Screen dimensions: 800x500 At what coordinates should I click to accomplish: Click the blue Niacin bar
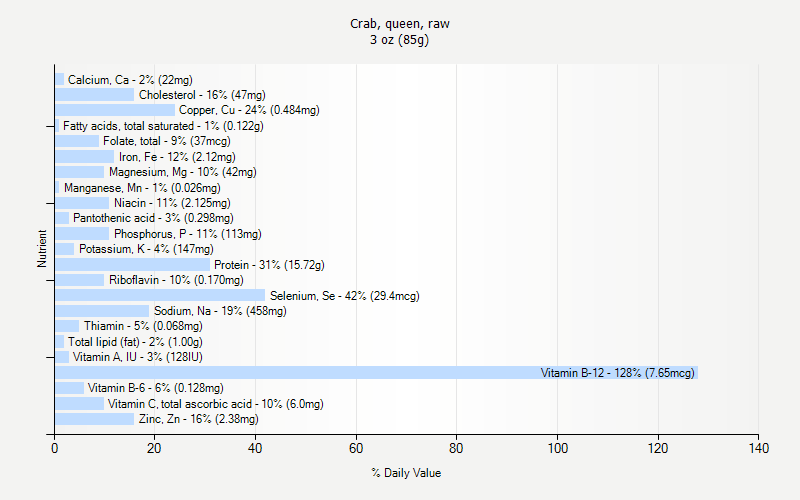click(x=82, y=203)
